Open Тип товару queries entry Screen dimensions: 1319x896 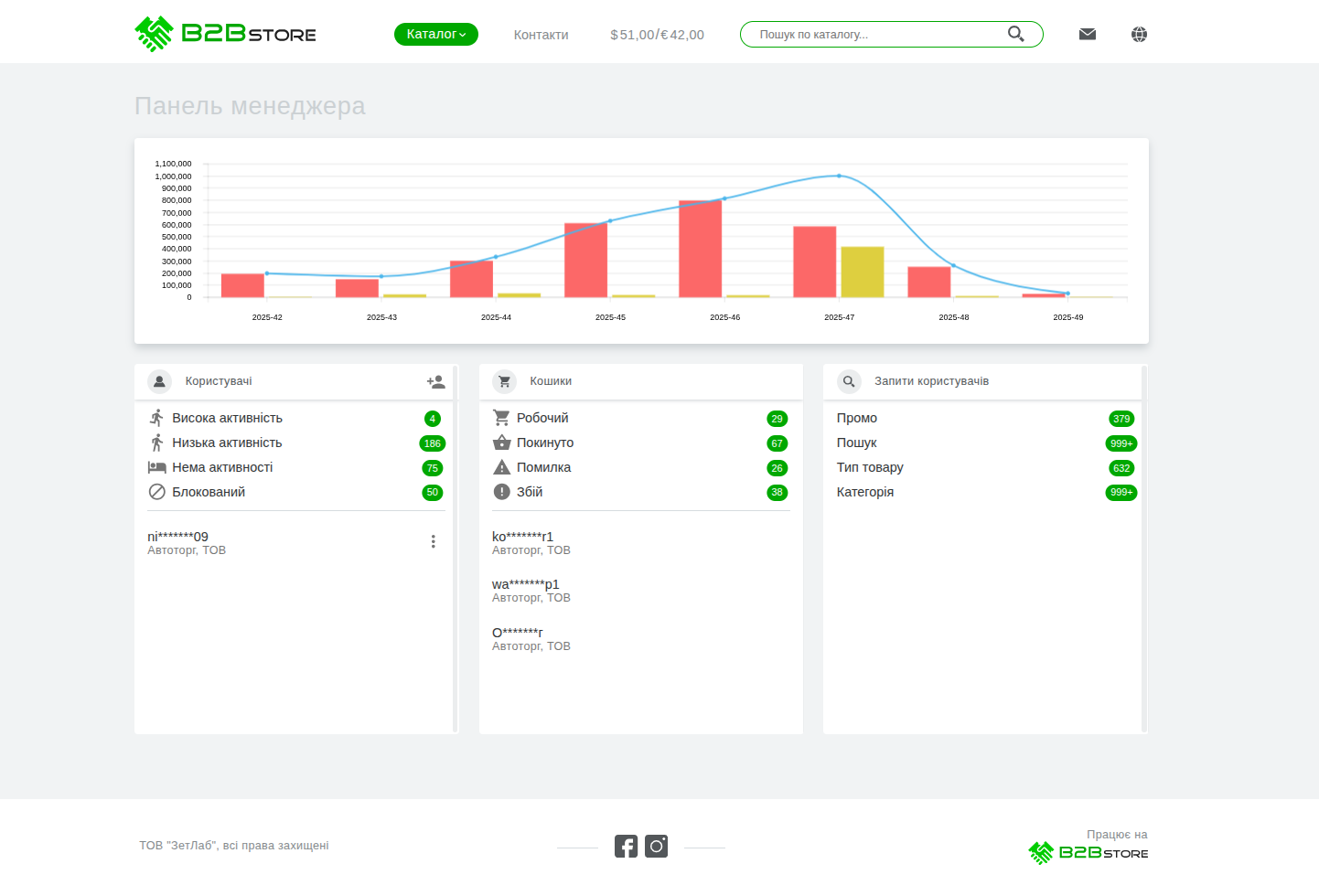869,467
